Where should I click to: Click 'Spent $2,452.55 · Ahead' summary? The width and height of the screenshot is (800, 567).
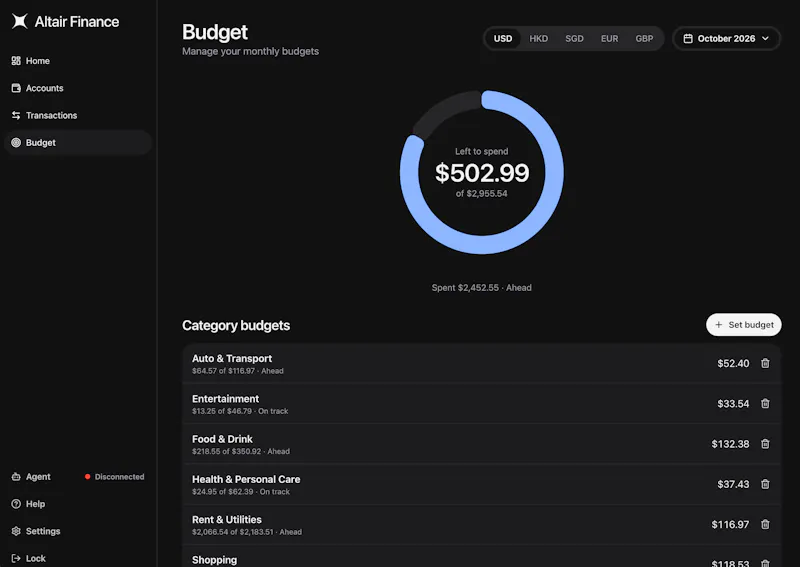(482, 288)
